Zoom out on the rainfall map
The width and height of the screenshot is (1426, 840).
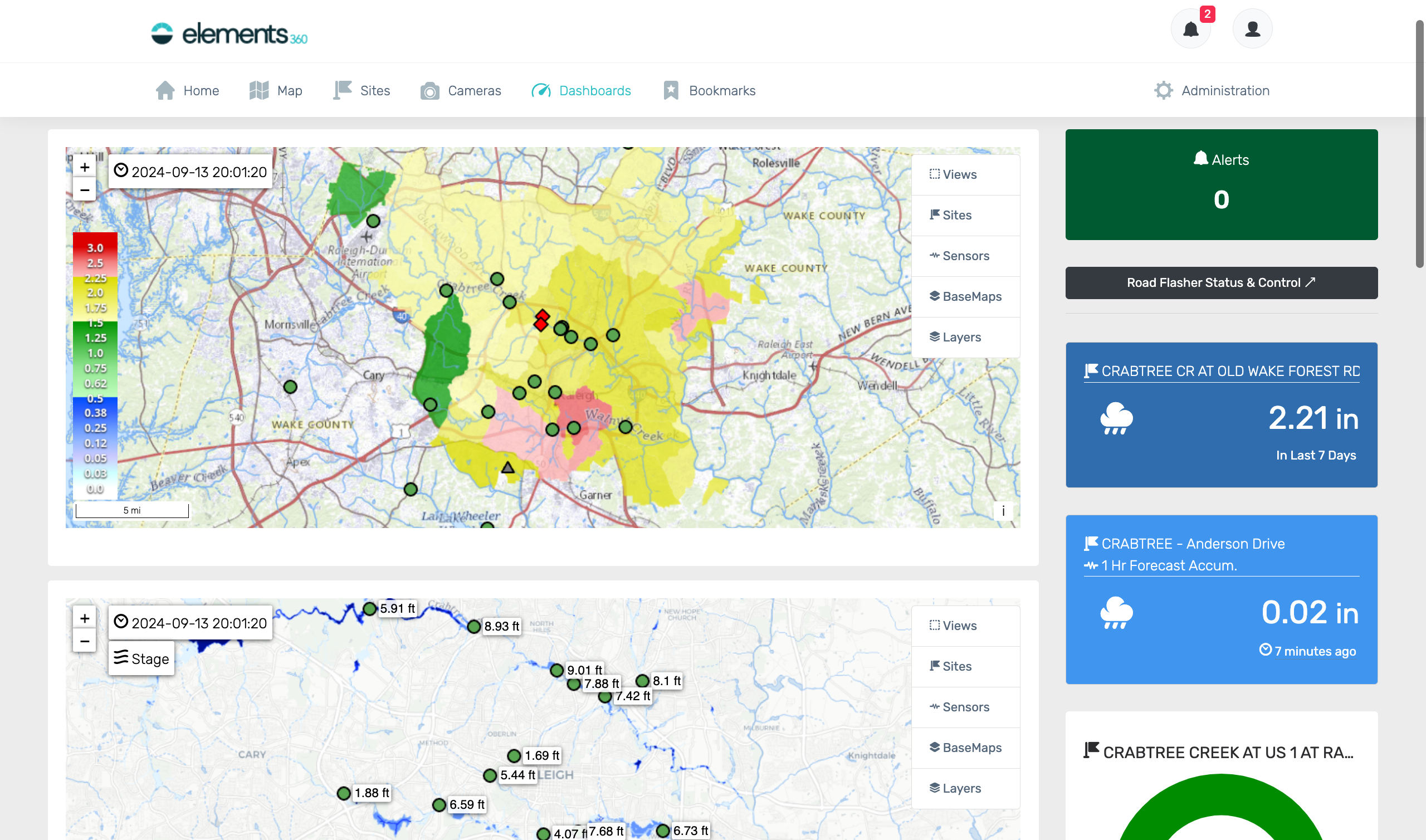pyautogui.click(x=84, y=190)
